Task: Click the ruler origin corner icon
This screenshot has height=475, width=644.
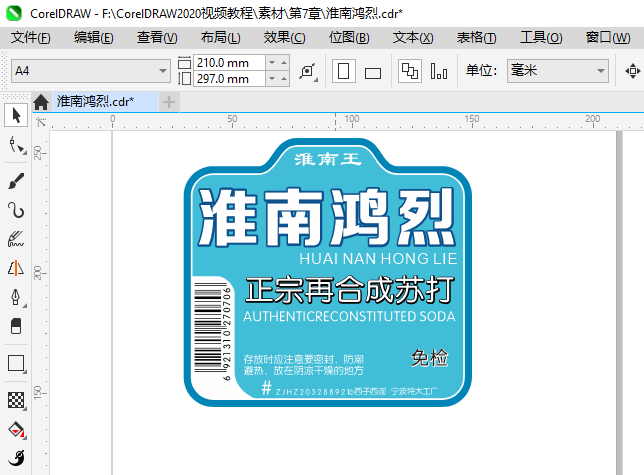Action: [x=41, y=122]
